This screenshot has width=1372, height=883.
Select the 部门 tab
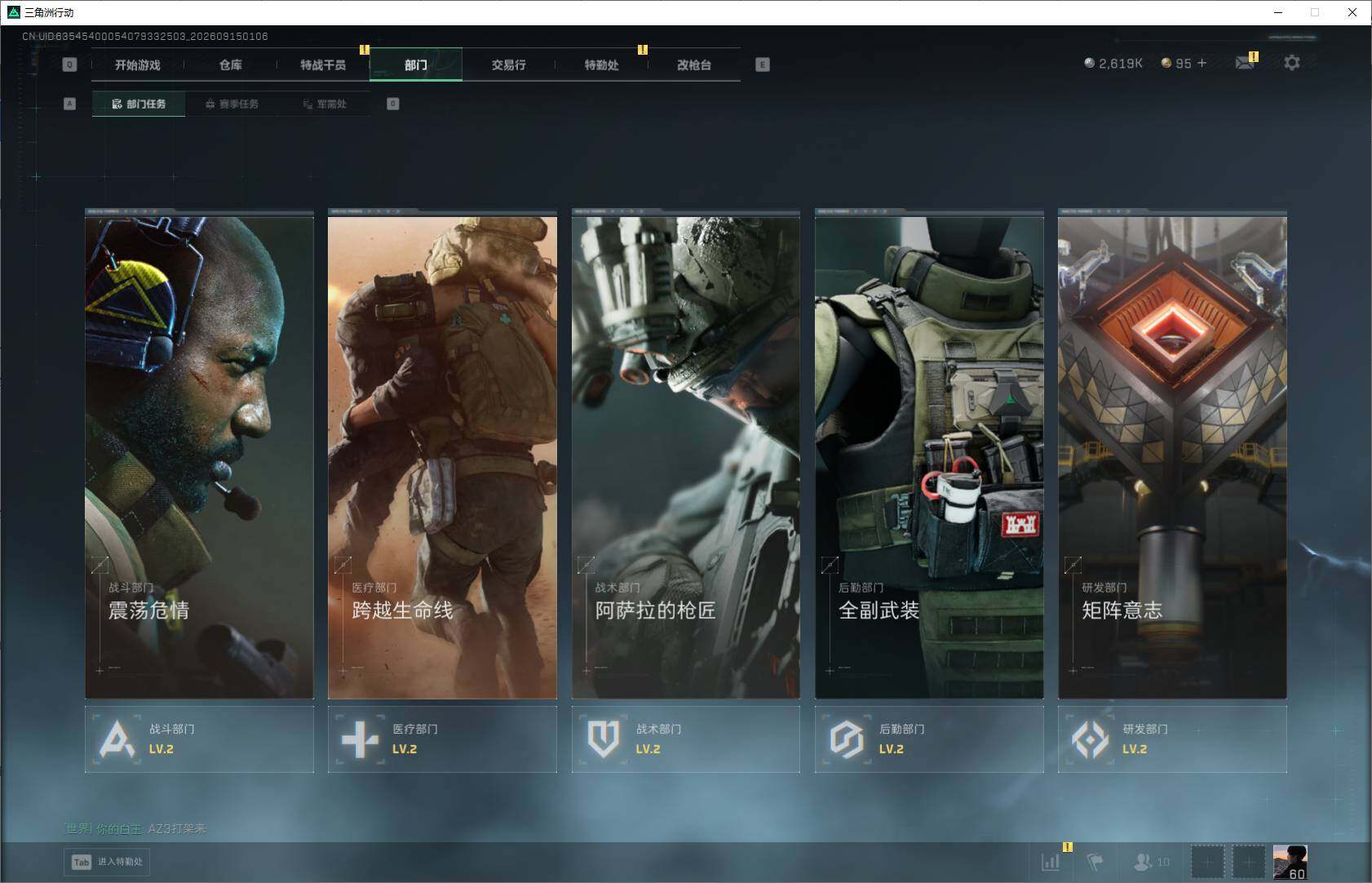point(416,64)
